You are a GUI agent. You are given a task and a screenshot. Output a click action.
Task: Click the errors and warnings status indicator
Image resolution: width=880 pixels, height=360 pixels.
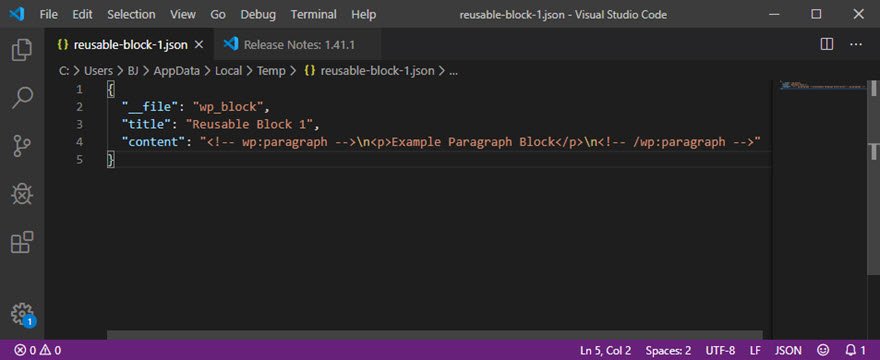pos(38,350)
